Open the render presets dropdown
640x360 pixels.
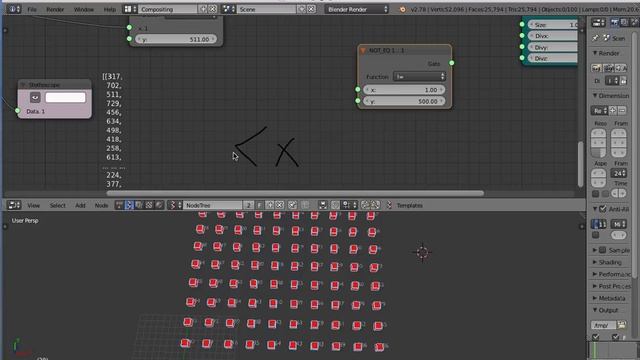[599, 111]
